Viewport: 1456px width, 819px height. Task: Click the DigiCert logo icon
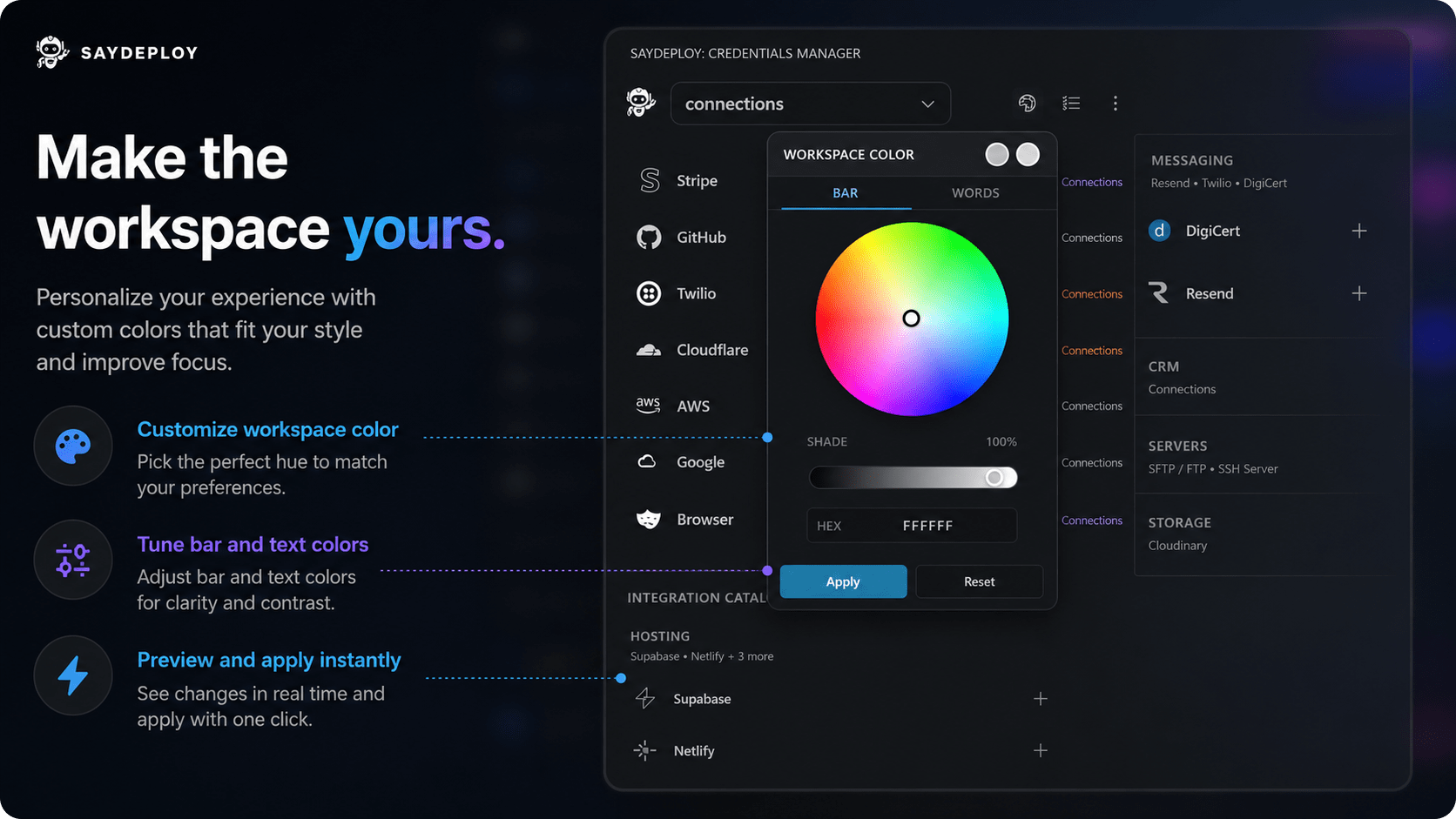[1159, 231]
